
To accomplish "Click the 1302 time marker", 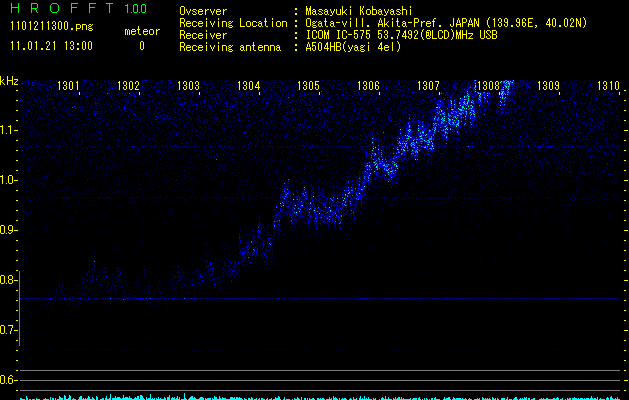I will [128, 85].
